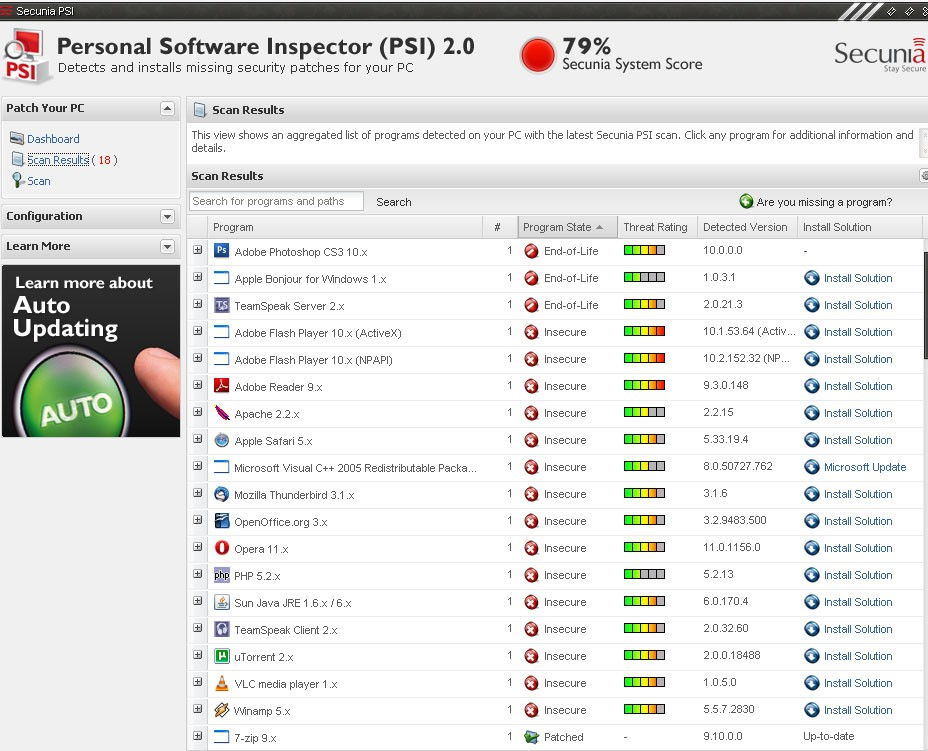Click the scan results vertical scrollbar
This screenshot has width=928, height=751.
(925, 305)
